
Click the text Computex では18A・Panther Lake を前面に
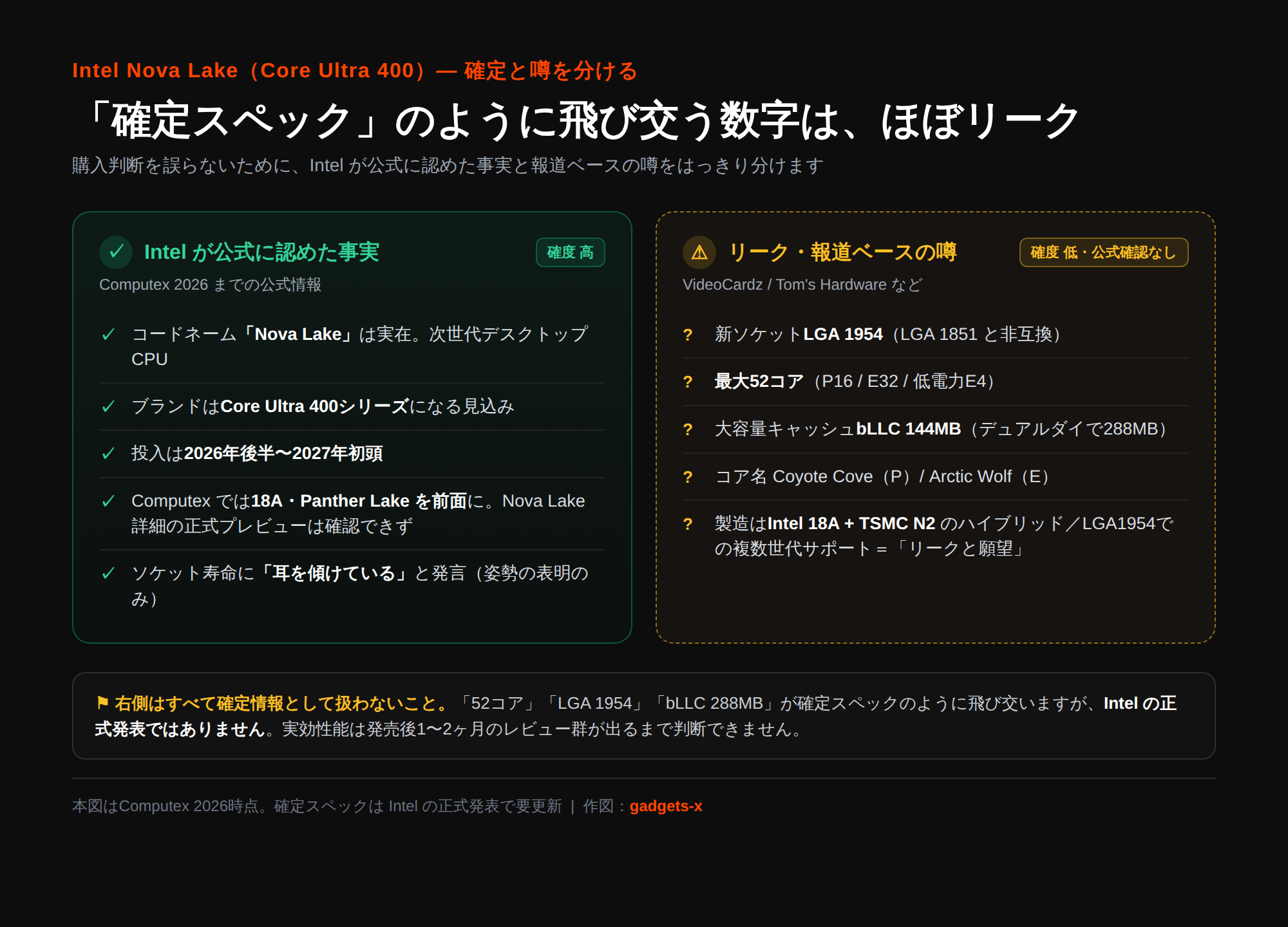coord(308,501)
